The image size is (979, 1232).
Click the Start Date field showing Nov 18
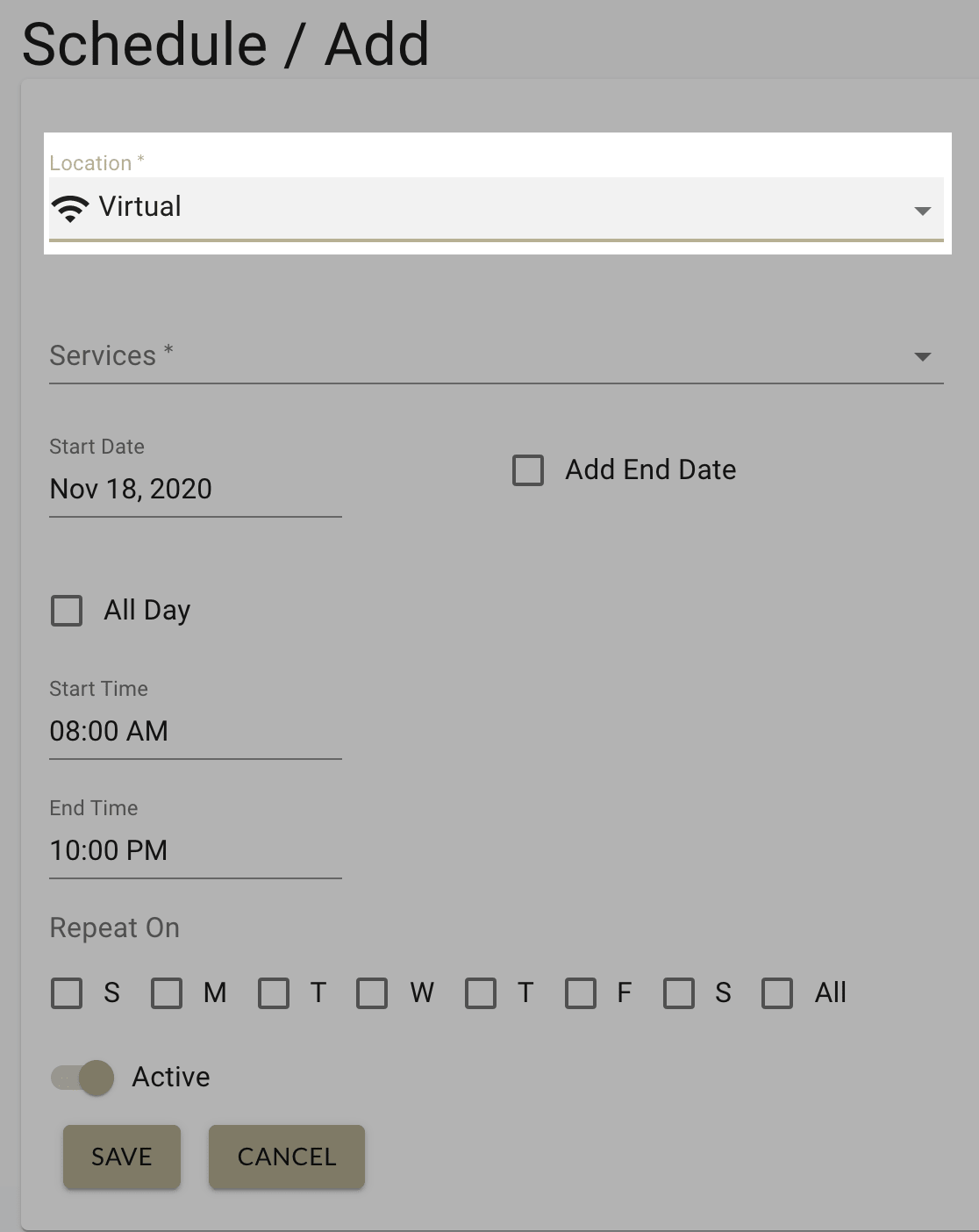(129, 490)
